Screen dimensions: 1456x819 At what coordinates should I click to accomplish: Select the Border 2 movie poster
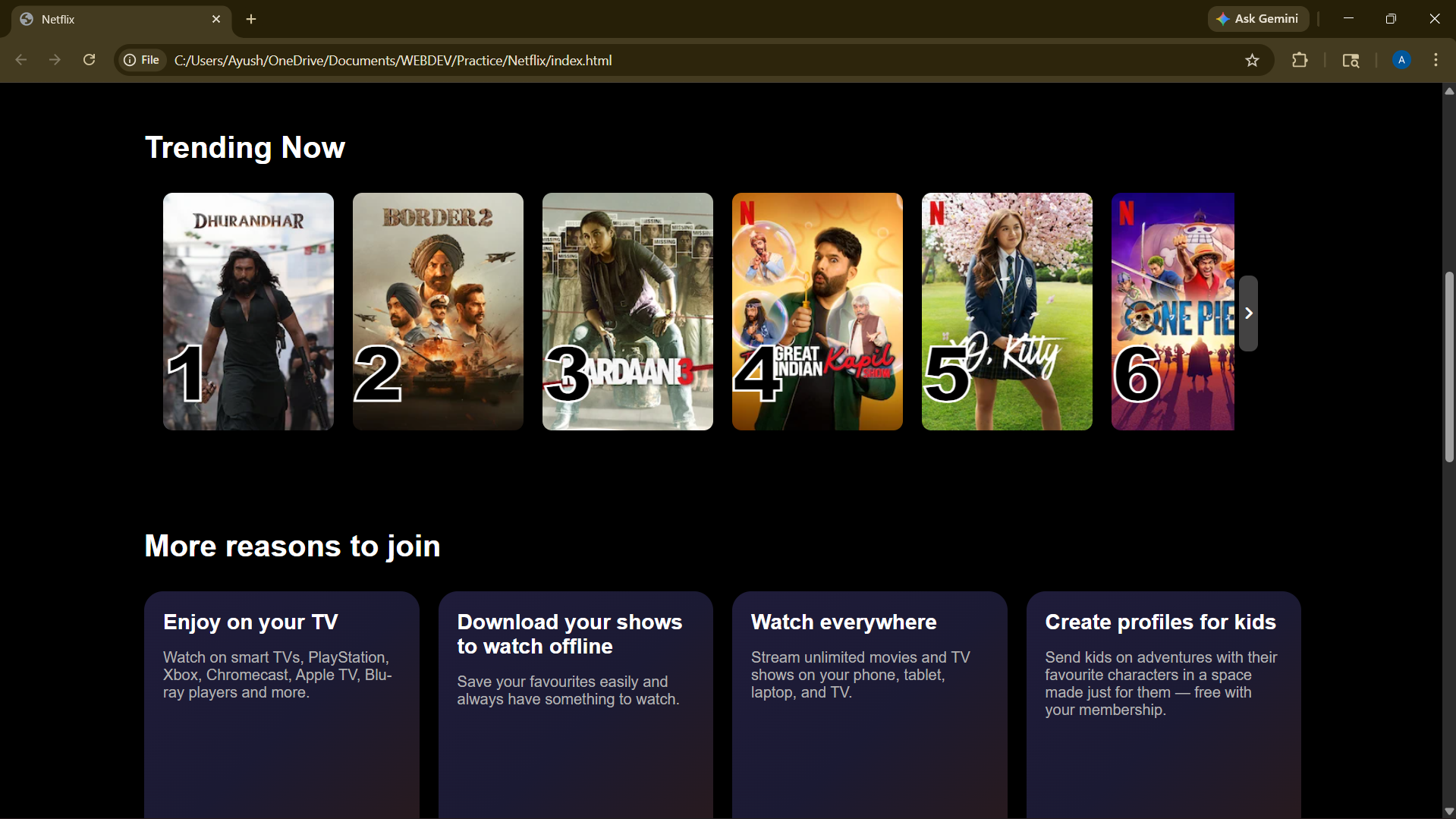click(438, 311)
